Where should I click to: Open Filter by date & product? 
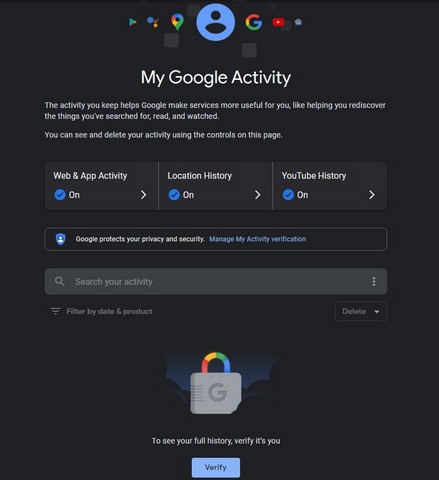pos(101,311)
